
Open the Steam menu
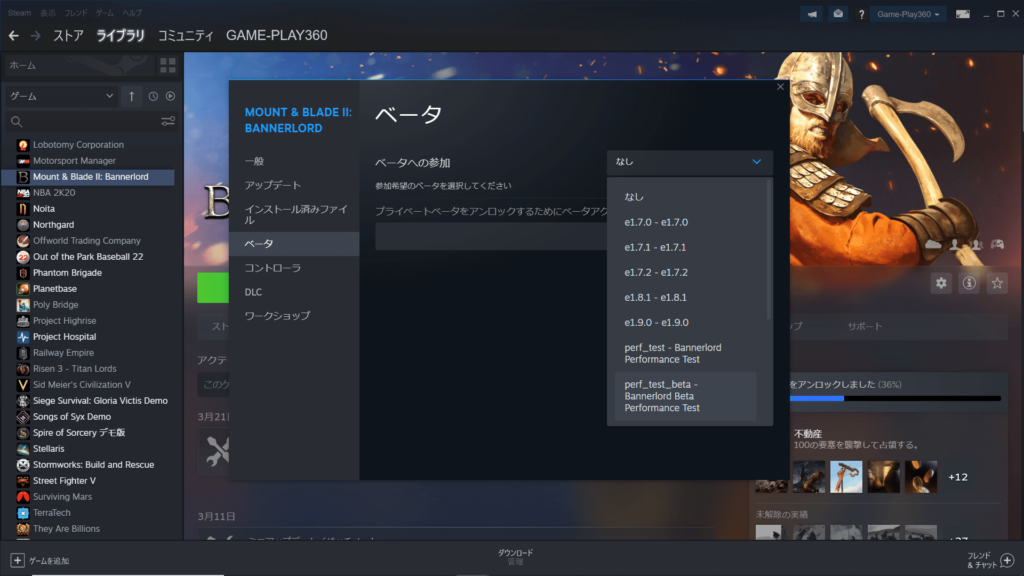coord(20,12)
